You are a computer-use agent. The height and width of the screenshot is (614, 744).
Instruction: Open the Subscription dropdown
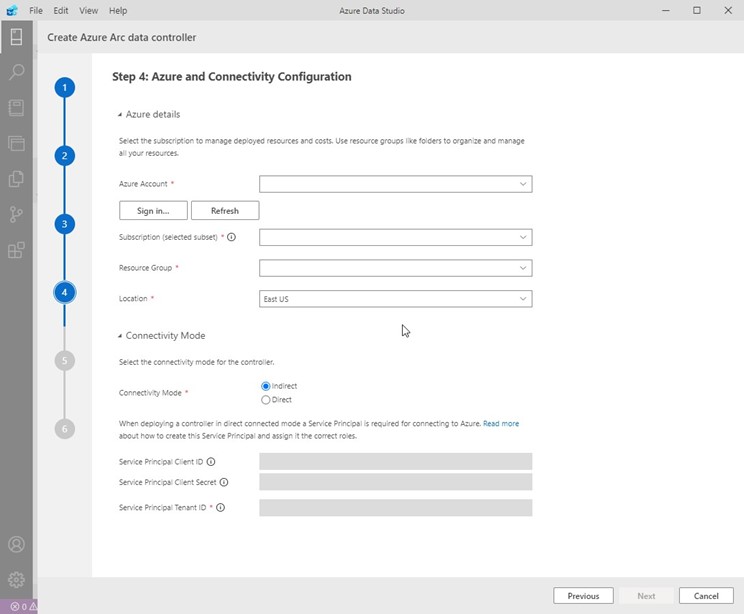[396, 237]
